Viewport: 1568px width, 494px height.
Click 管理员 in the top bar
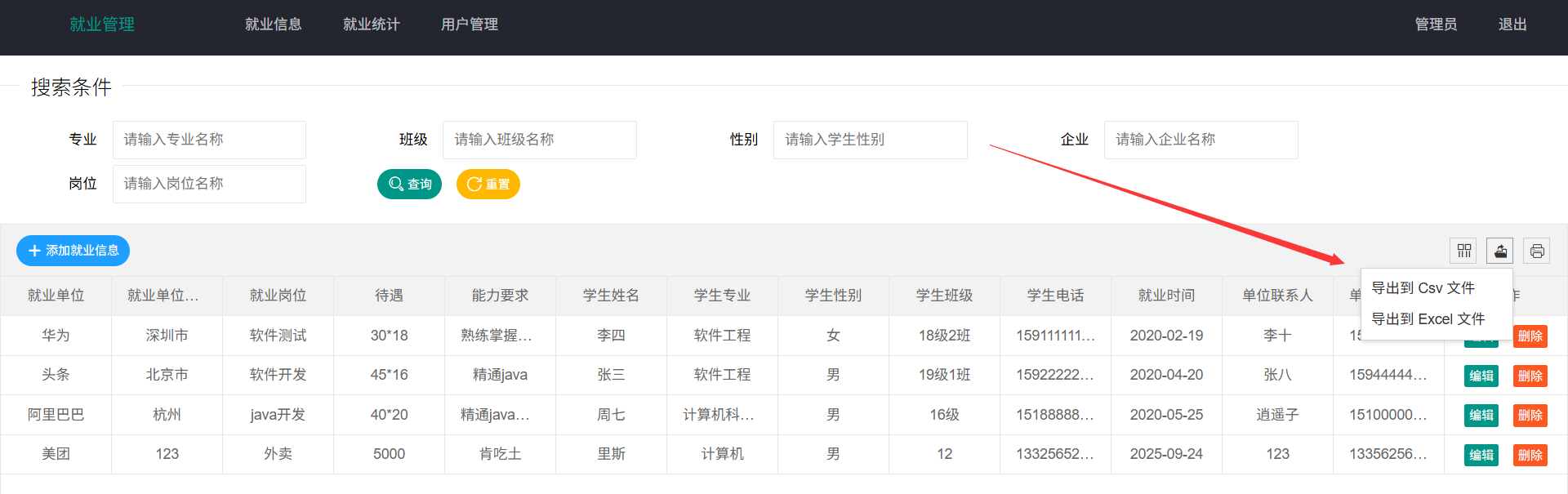pos(1436,24)
